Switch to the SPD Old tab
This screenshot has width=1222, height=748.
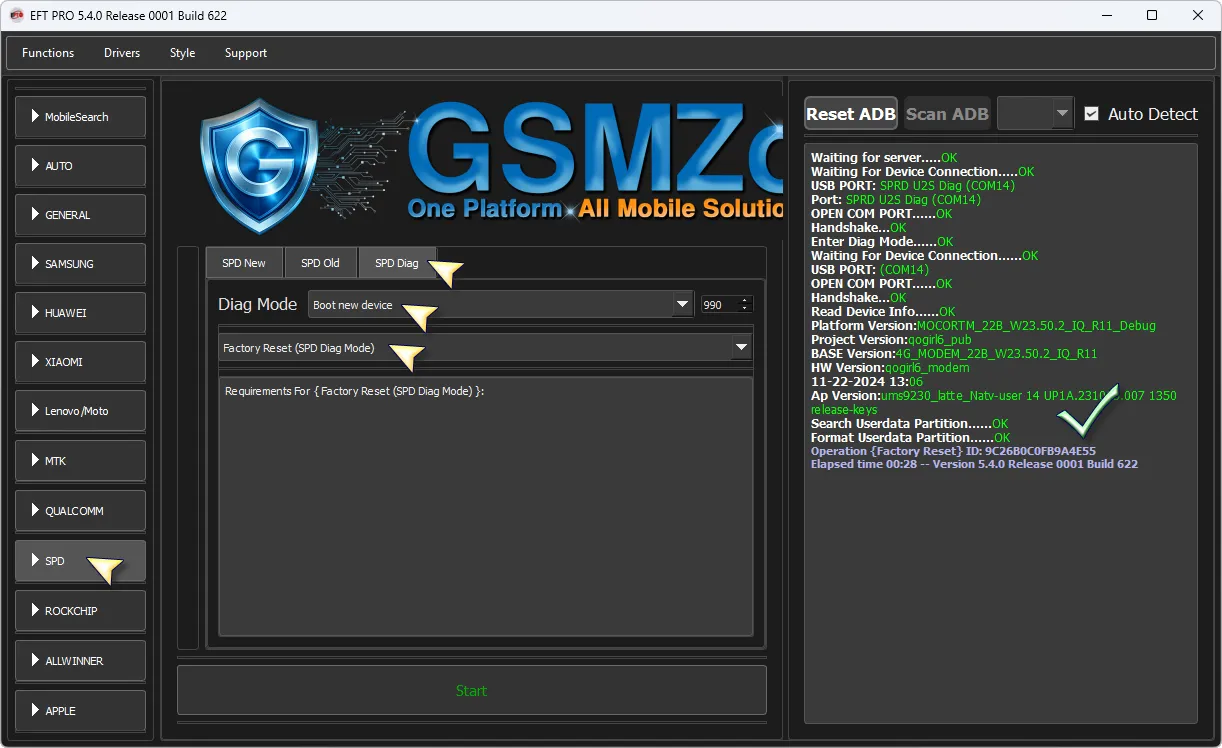point(320,263)
